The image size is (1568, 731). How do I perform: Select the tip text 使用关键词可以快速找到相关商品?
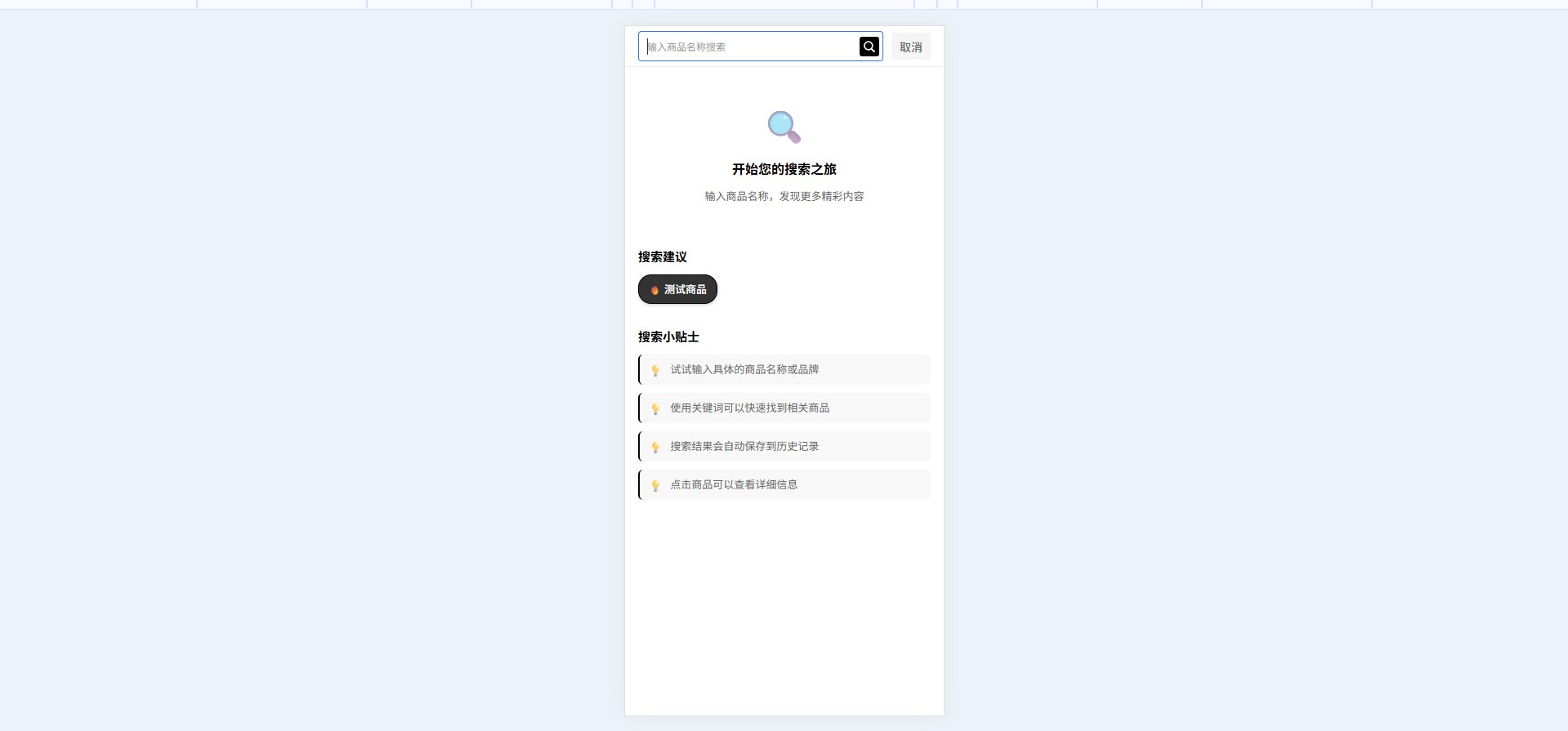749,408
